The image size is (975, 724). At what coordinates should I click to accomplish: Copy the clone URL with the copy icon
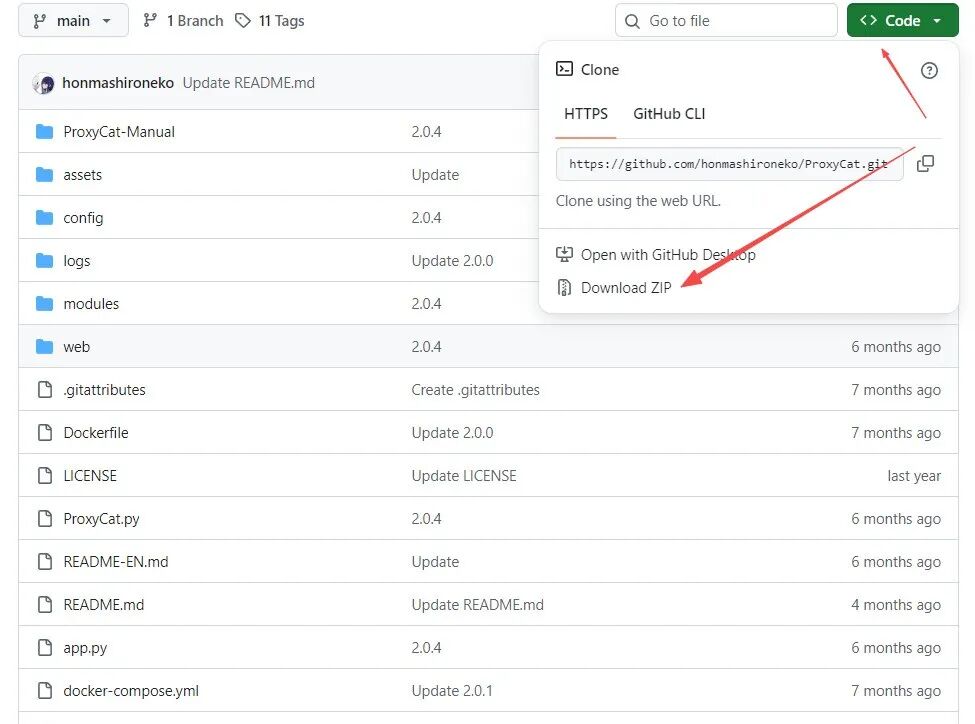pyautogui.click(x=925, y=164)
